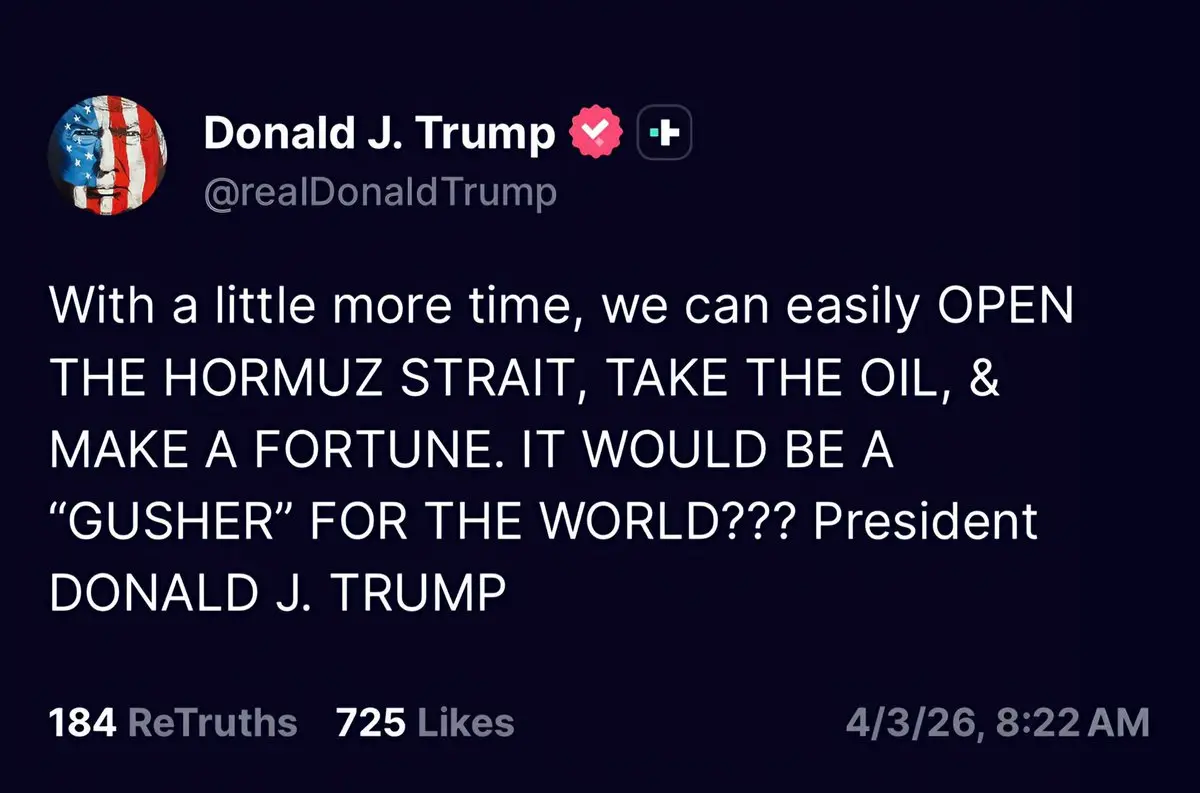
Task: Click the 4/3/26, 8:22 AM timestamp
Action: click(997, 722)
